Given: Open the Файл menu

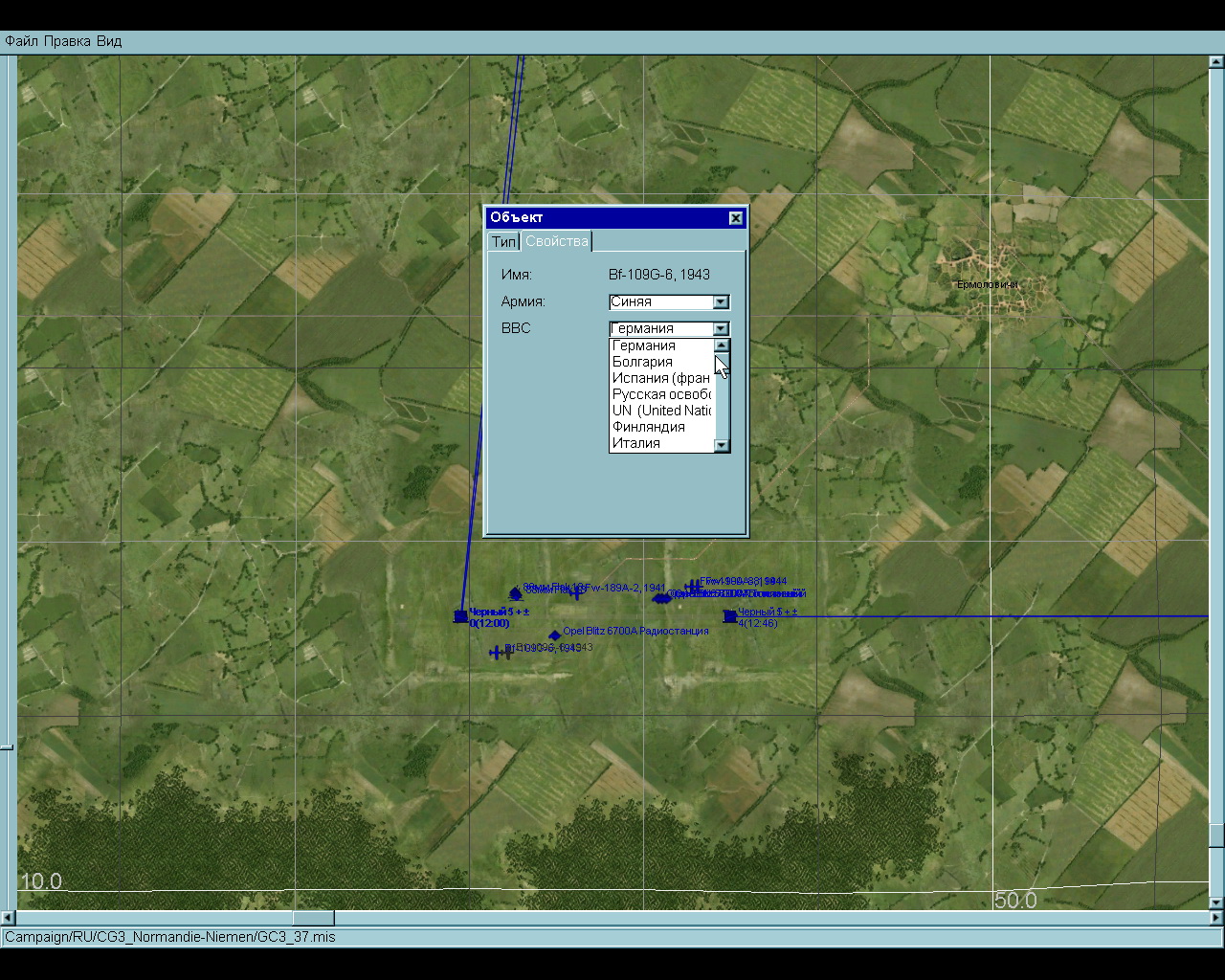Looking at the screenshot, I should point(22,41).
